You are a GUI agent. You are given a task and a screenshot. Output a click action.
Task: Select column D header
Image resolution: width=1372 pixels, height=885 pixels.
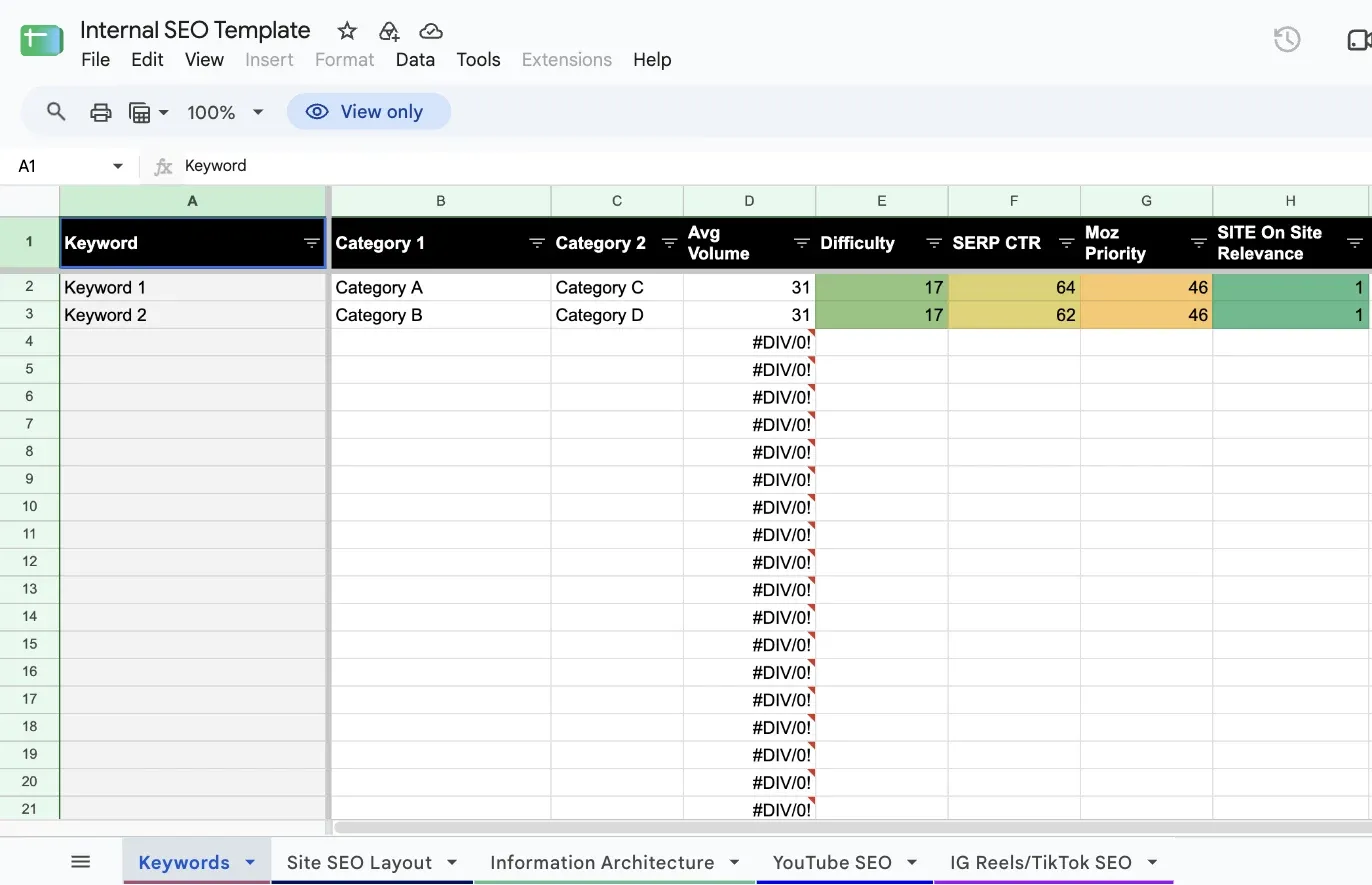749,201
